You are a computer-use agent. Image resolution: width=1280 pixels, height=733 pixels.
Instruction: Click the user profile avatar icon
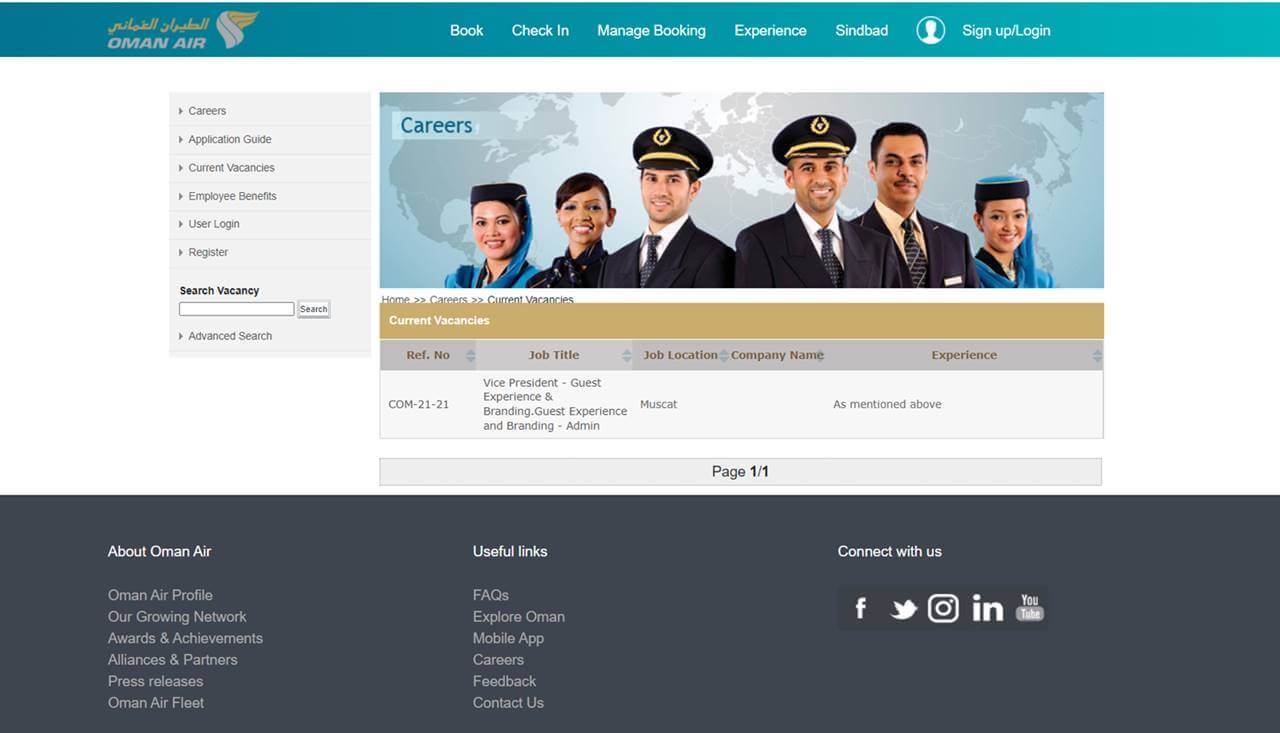coord(931,30)
